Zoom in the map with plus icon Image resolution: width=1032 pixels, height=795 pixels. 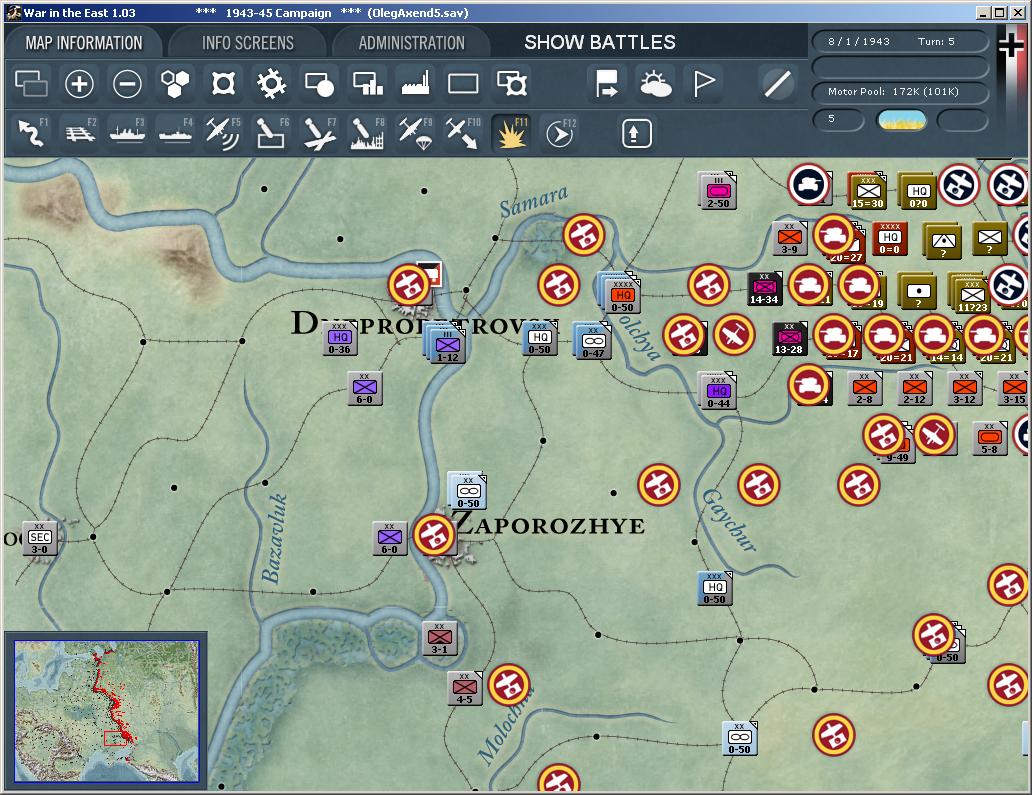tap(79, 84)
